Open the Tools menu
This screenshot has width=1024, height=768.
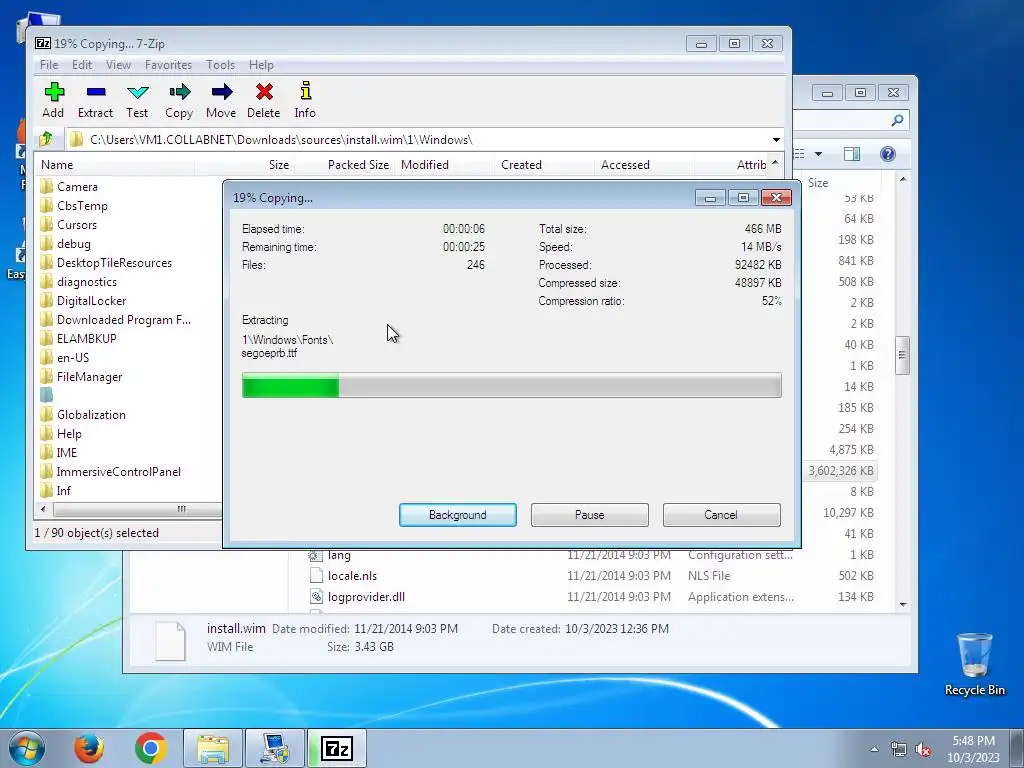(220, 65)
